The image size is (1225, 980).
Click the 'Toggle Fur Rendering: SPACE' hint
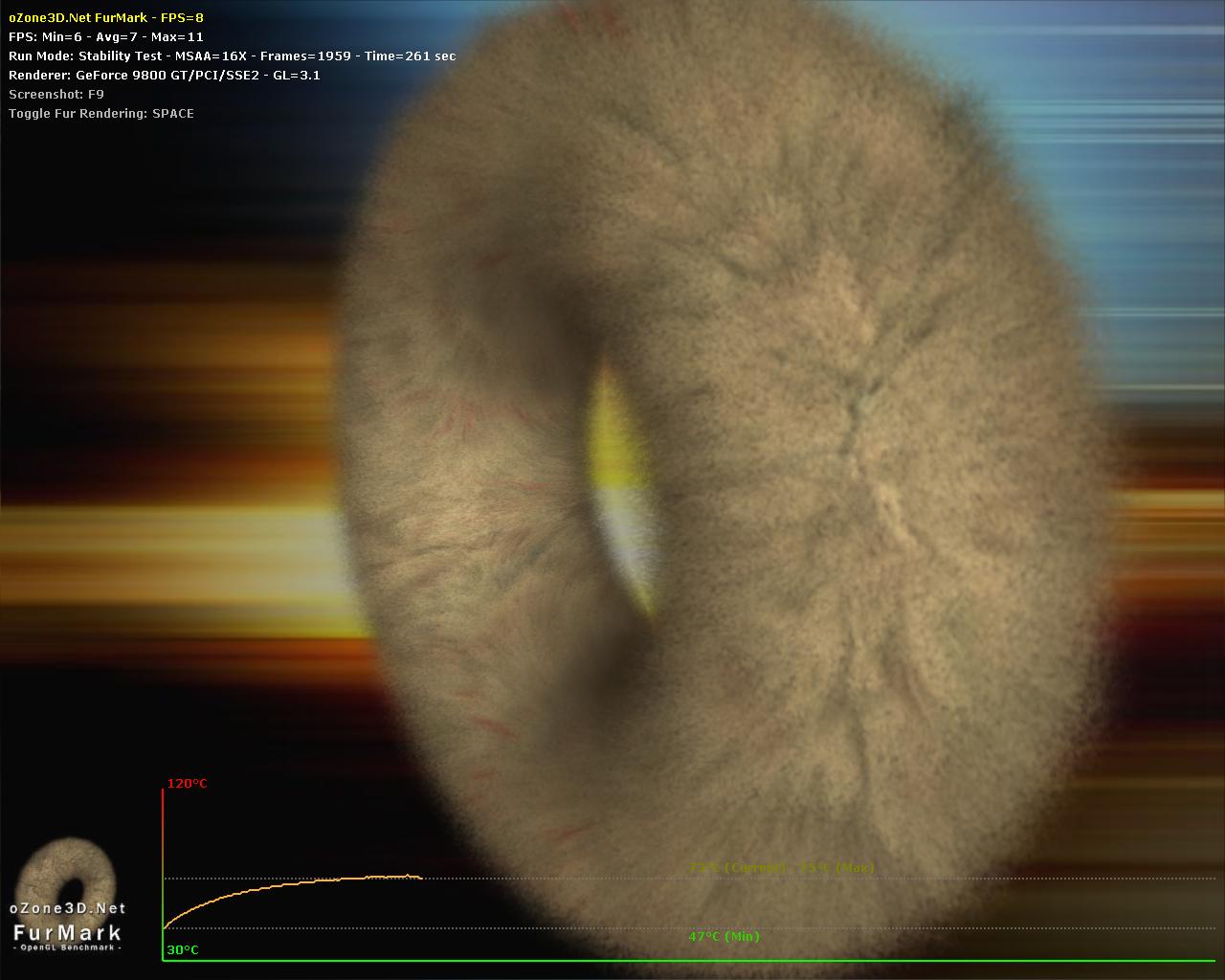(x=100, y=113)
